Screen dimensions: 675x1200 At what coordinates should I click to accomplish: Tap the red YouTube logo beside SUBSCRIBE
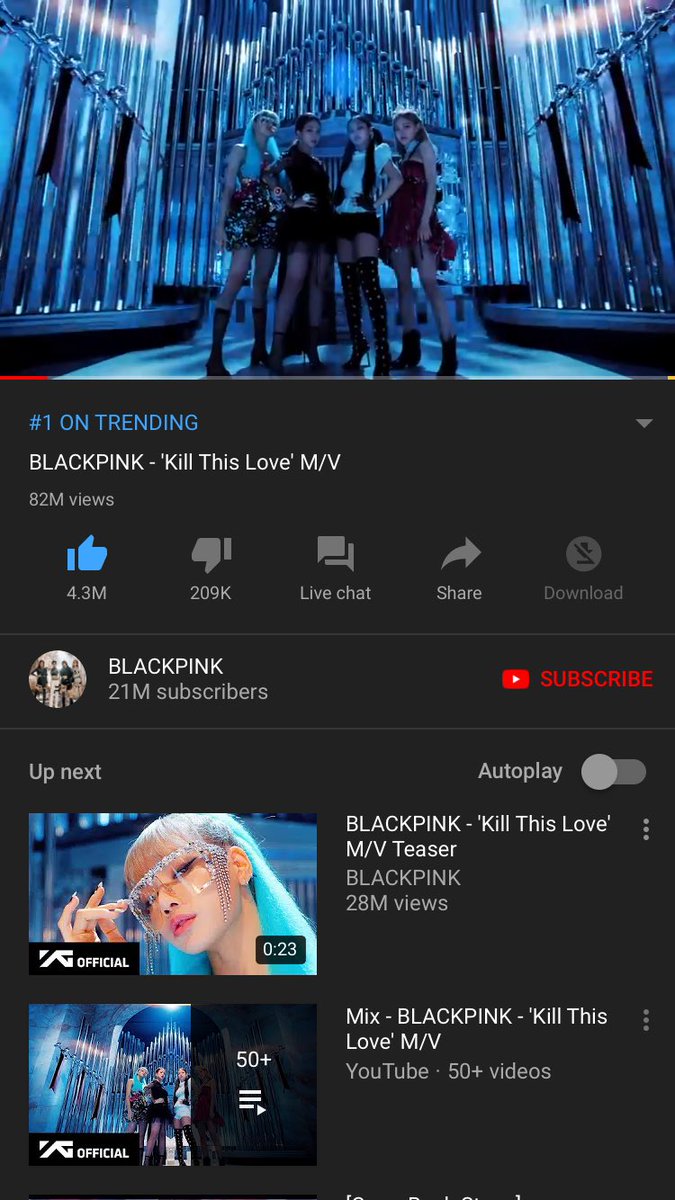(516, 679)
